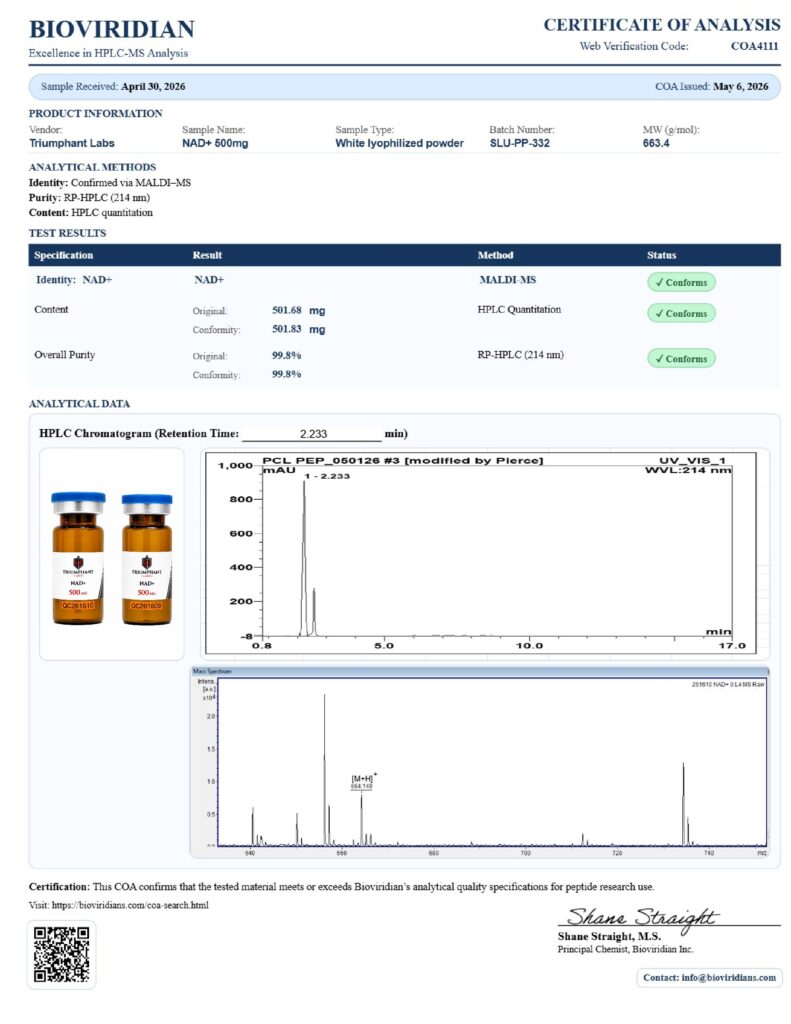Click the TEST RESULTS section heading
The width and height of the screenshot is (791, 1024).
[67, 233]
